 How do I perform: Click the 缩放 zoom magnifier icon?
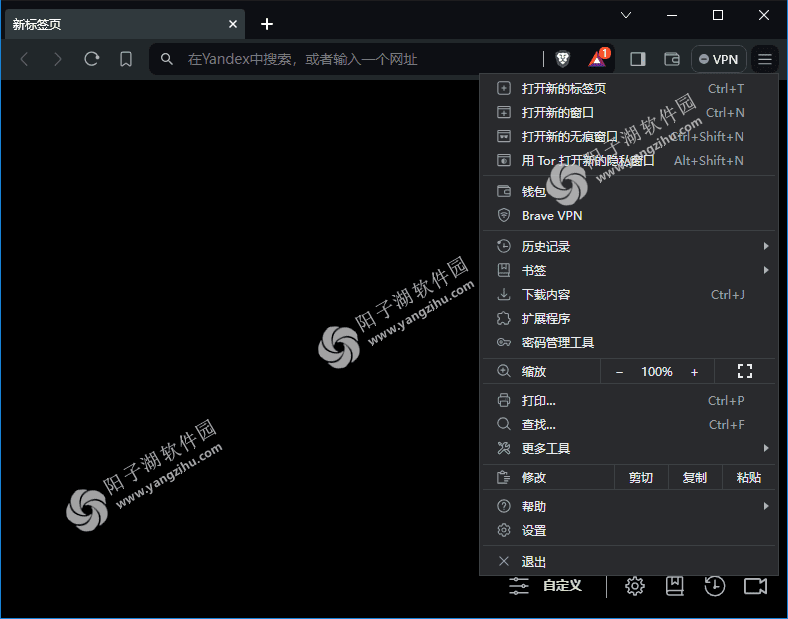pos(504,371)
